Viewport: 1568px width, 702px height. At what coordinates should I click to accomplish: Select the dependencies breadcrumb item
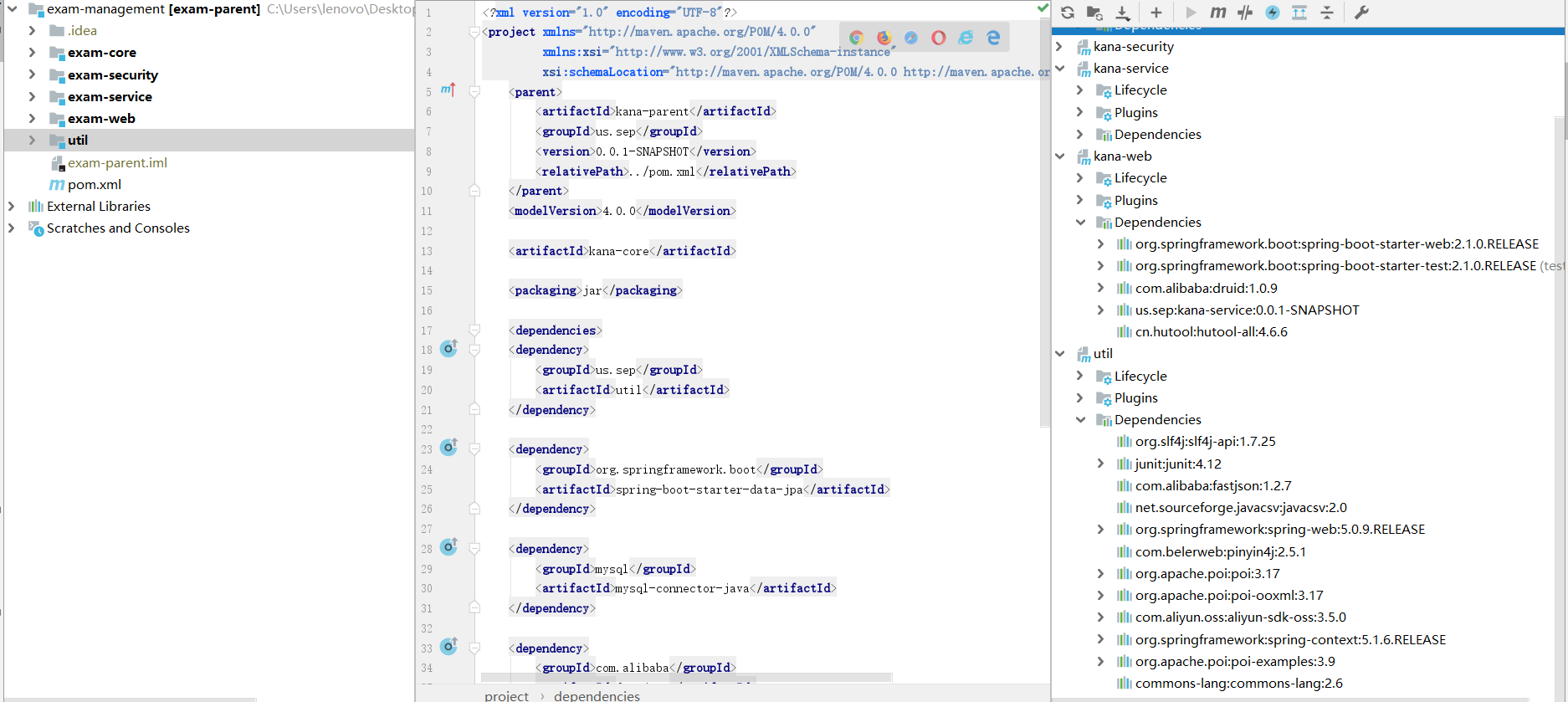596,695
